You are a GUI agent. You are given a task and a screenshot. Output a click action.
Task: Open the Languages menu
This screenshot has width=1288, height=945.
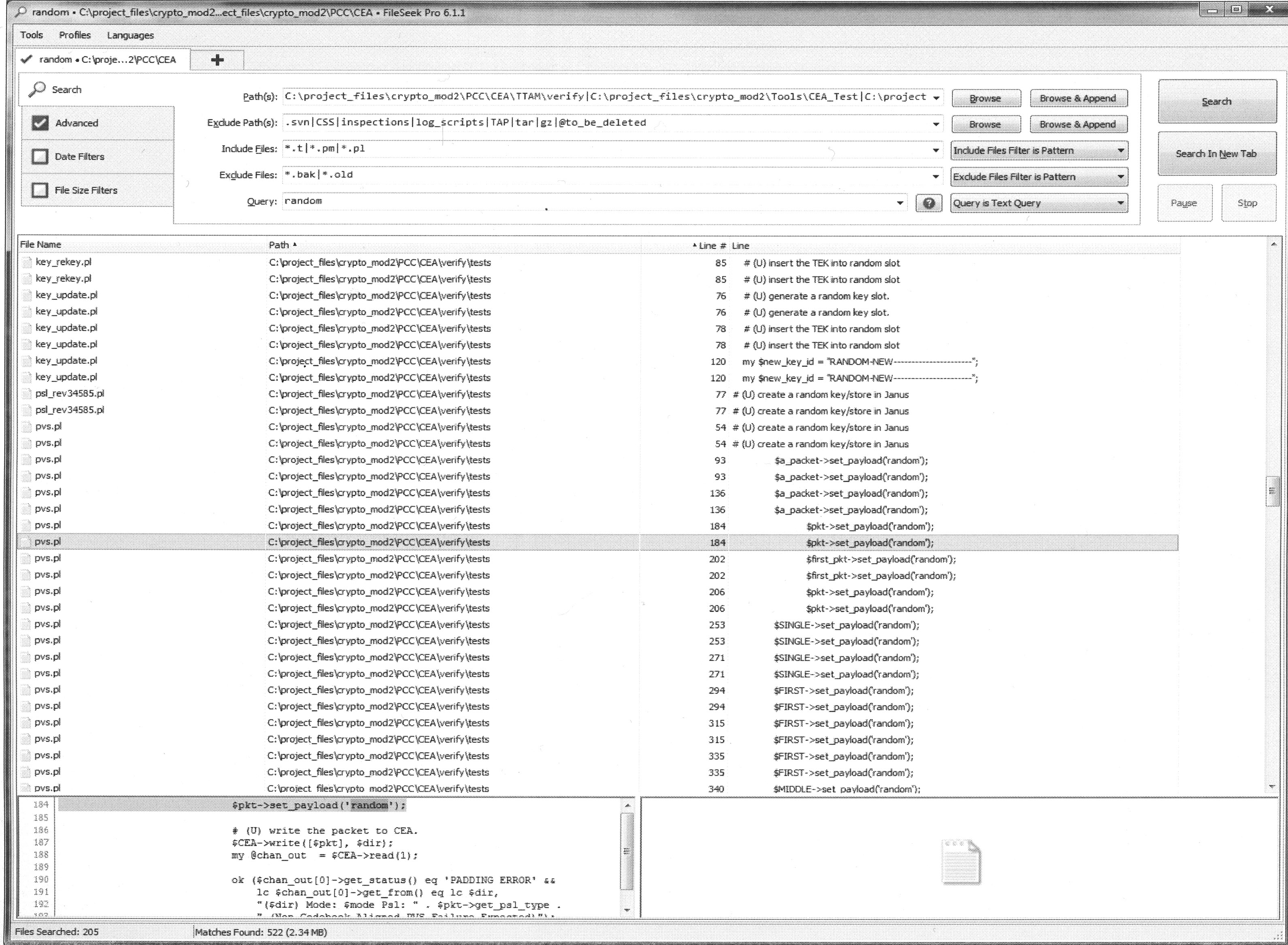point(130,35)
